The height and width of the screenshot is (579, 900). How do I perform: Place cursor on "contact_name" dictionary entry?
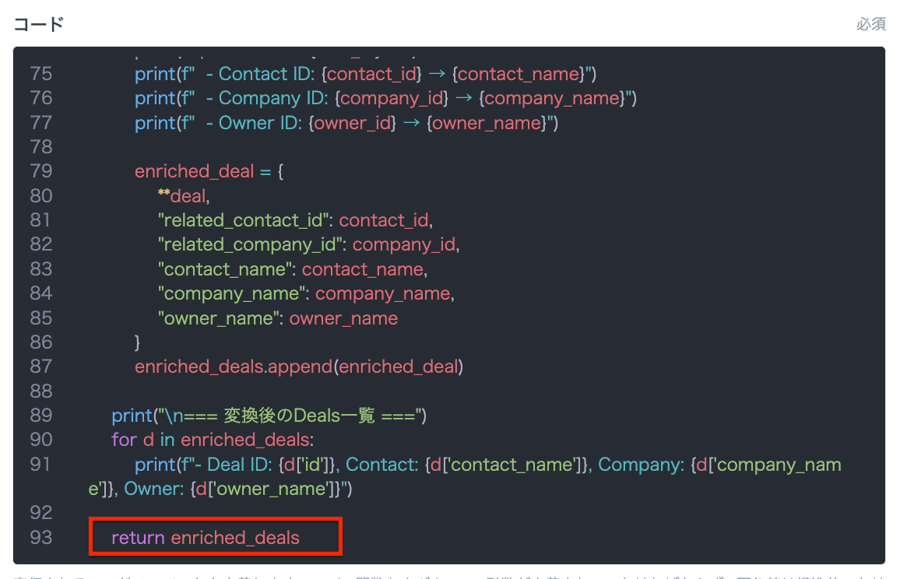click(x=292, y=269)
